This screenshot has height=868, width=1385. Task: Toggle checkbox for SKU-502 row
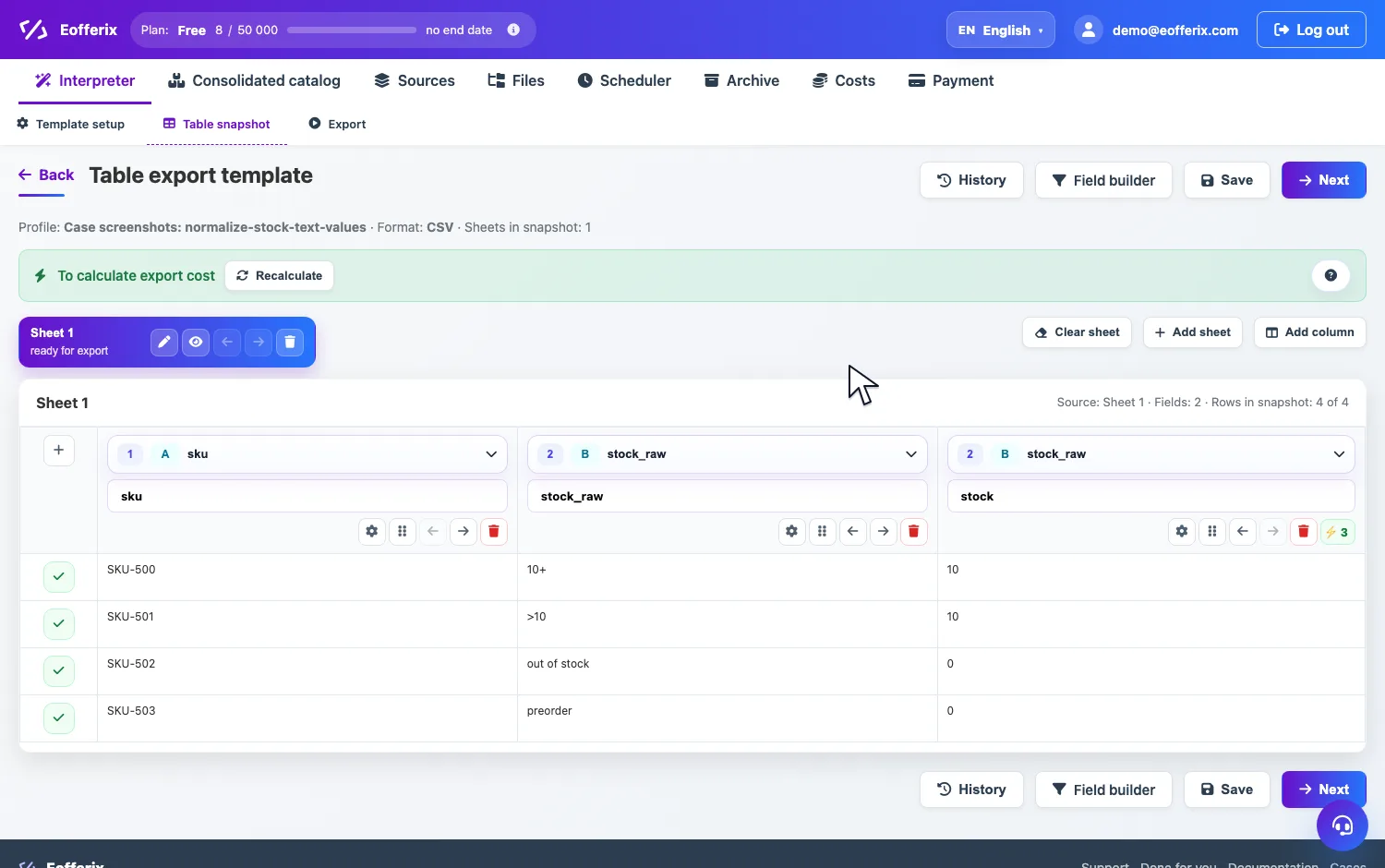[x=58, y=670]
